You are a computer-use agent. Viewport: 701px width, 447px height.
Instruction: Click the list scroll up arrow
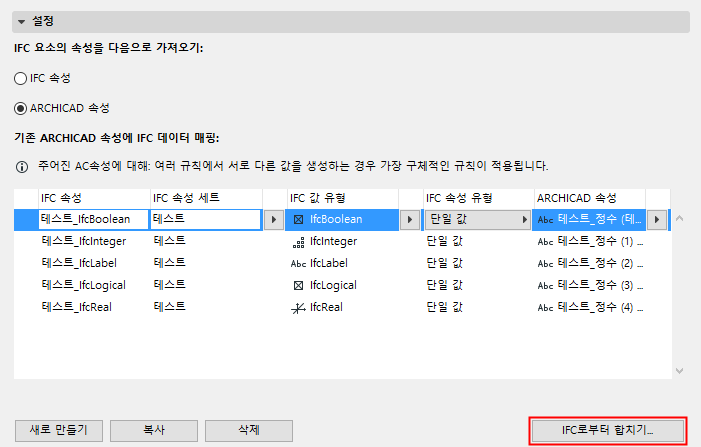click(x=680, y=219)
